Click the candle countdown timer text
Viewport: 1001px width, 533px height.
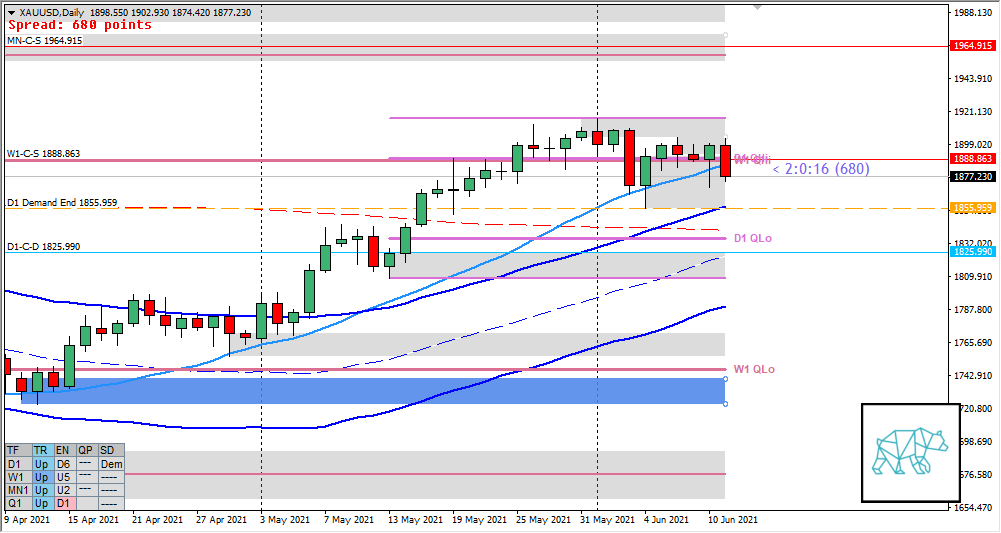click(820, 170)
